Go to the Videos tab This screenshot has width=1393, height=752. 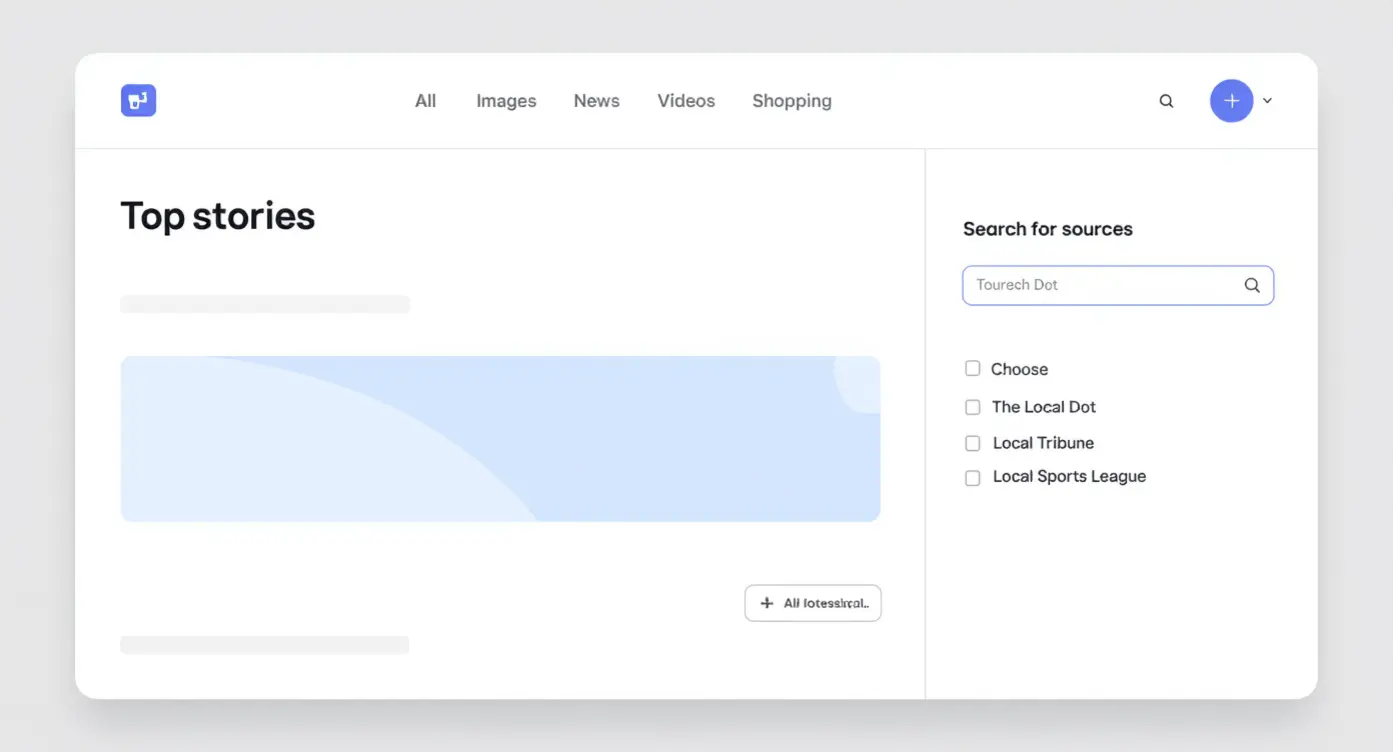686,101
